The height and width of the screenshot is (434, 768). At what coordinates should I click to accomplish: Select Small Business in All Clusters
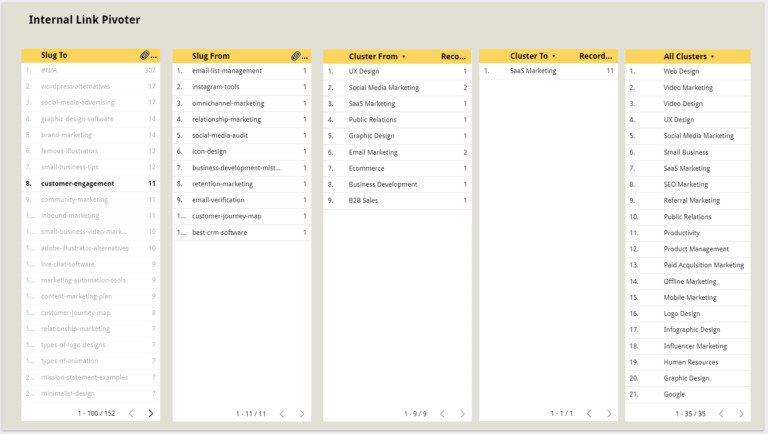688,152
